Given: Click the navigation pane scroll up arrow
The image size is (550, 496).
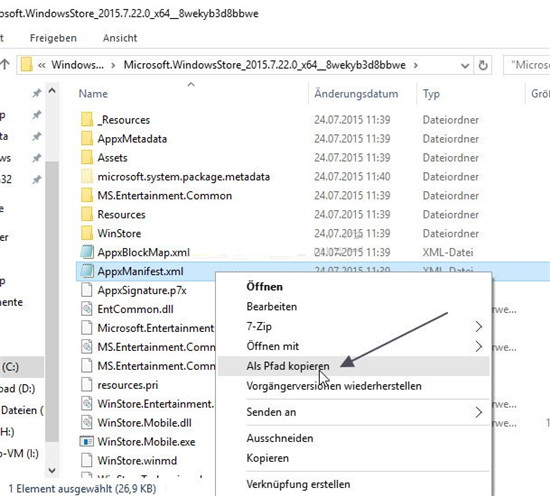Looking at the screenshot, I should (52, 91).
